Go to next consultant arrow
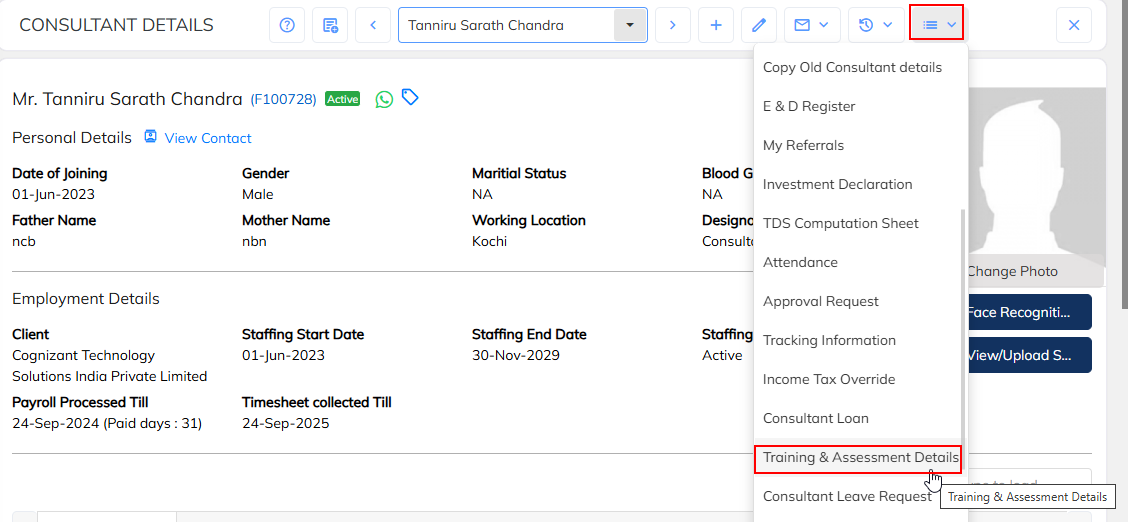This screenshot has width=1128, height=522. pyautogui.click(x=673, y=25)
